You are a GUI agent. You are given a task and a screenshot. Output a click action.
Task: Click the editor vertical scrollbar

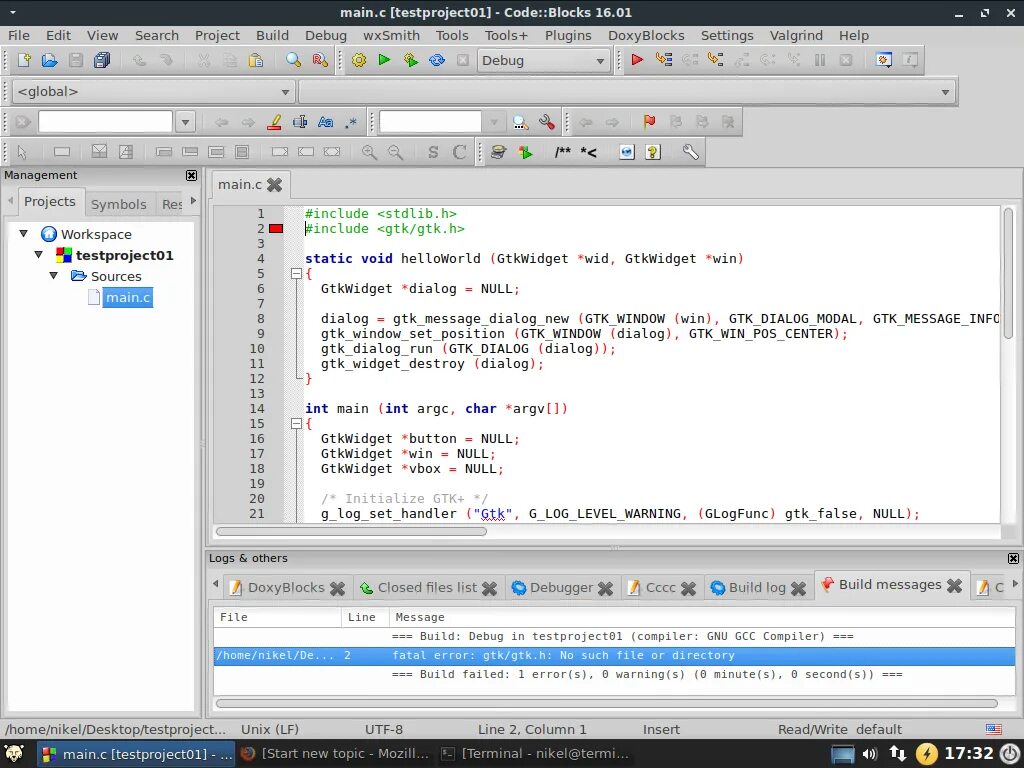(1009, 274)
